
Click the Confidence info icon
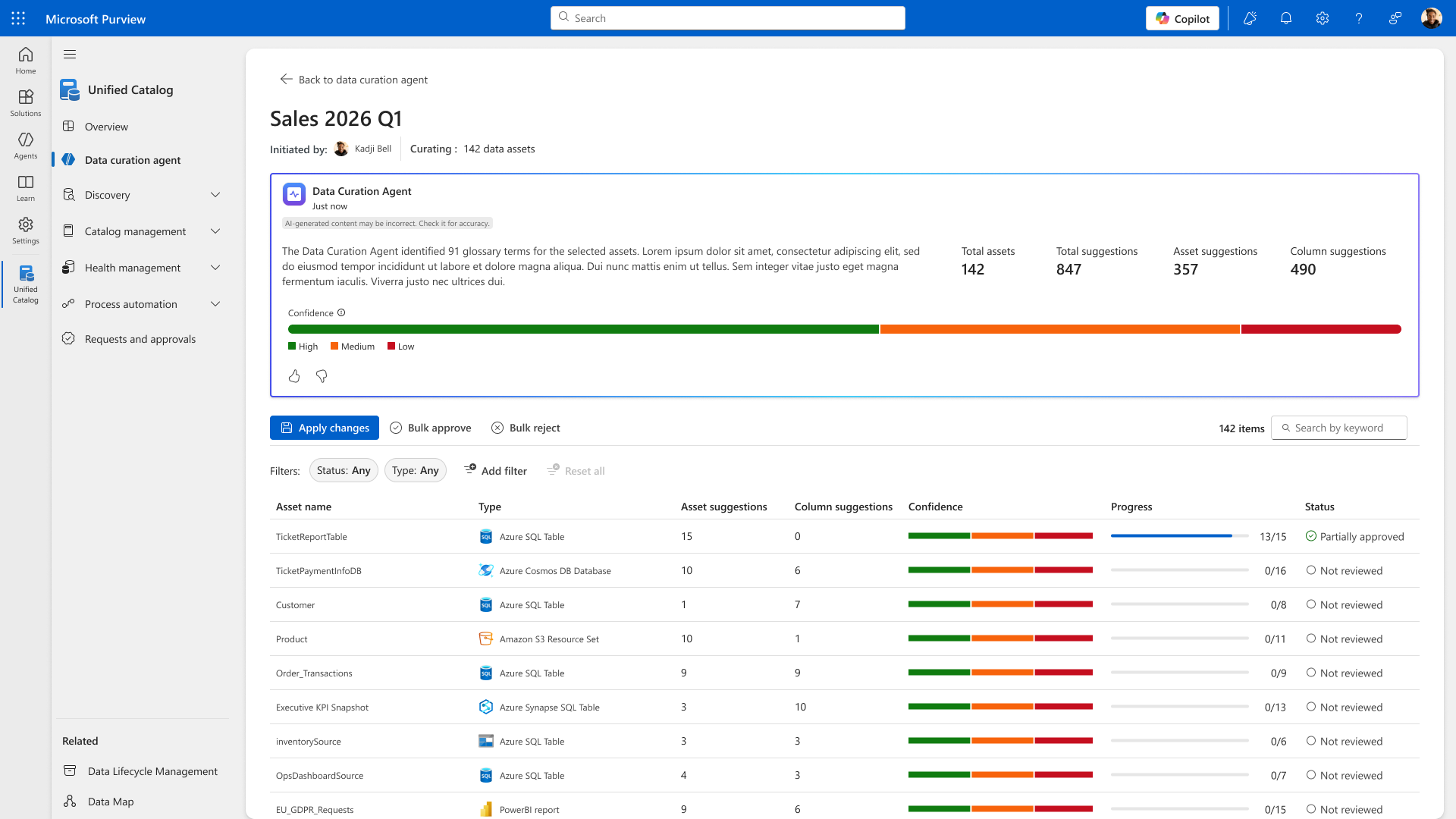point(341,312)
